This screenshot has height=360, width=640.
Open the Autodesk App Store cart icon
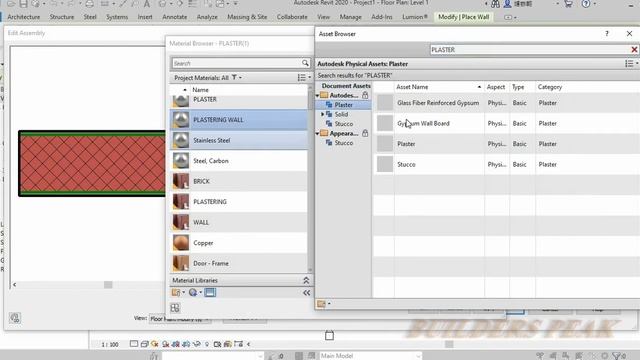pos(568,4)
